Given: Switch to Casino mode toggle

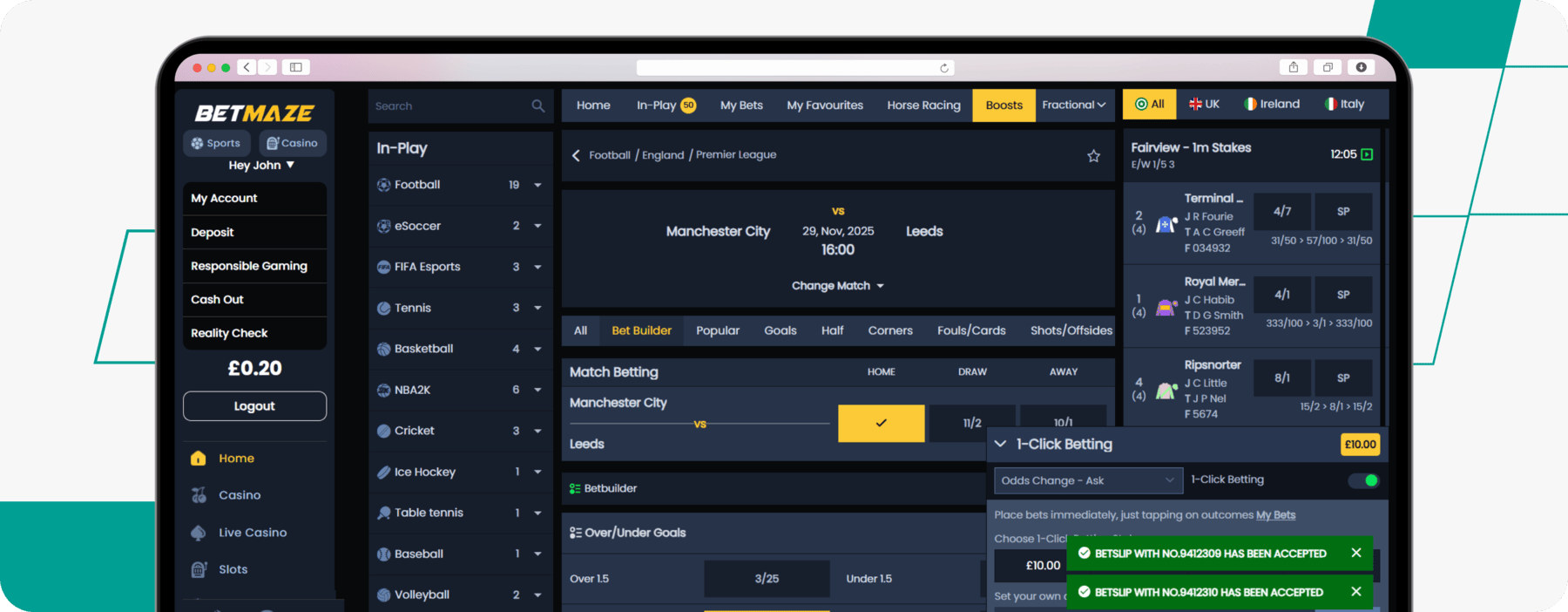Looking at the screenshot, I should pos(292,143).
